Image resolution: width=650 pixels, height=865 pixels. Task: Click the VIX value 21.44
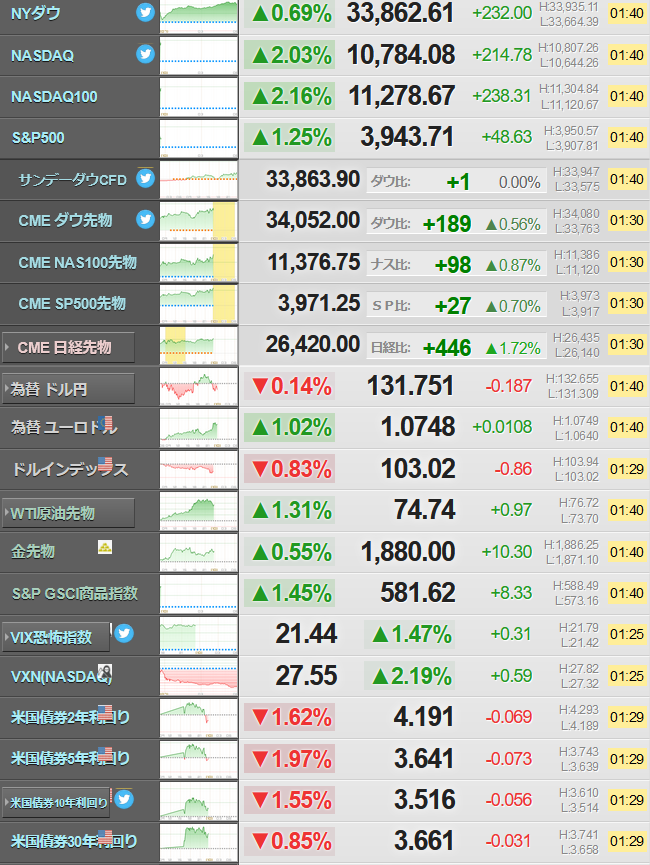coord(306,634)
